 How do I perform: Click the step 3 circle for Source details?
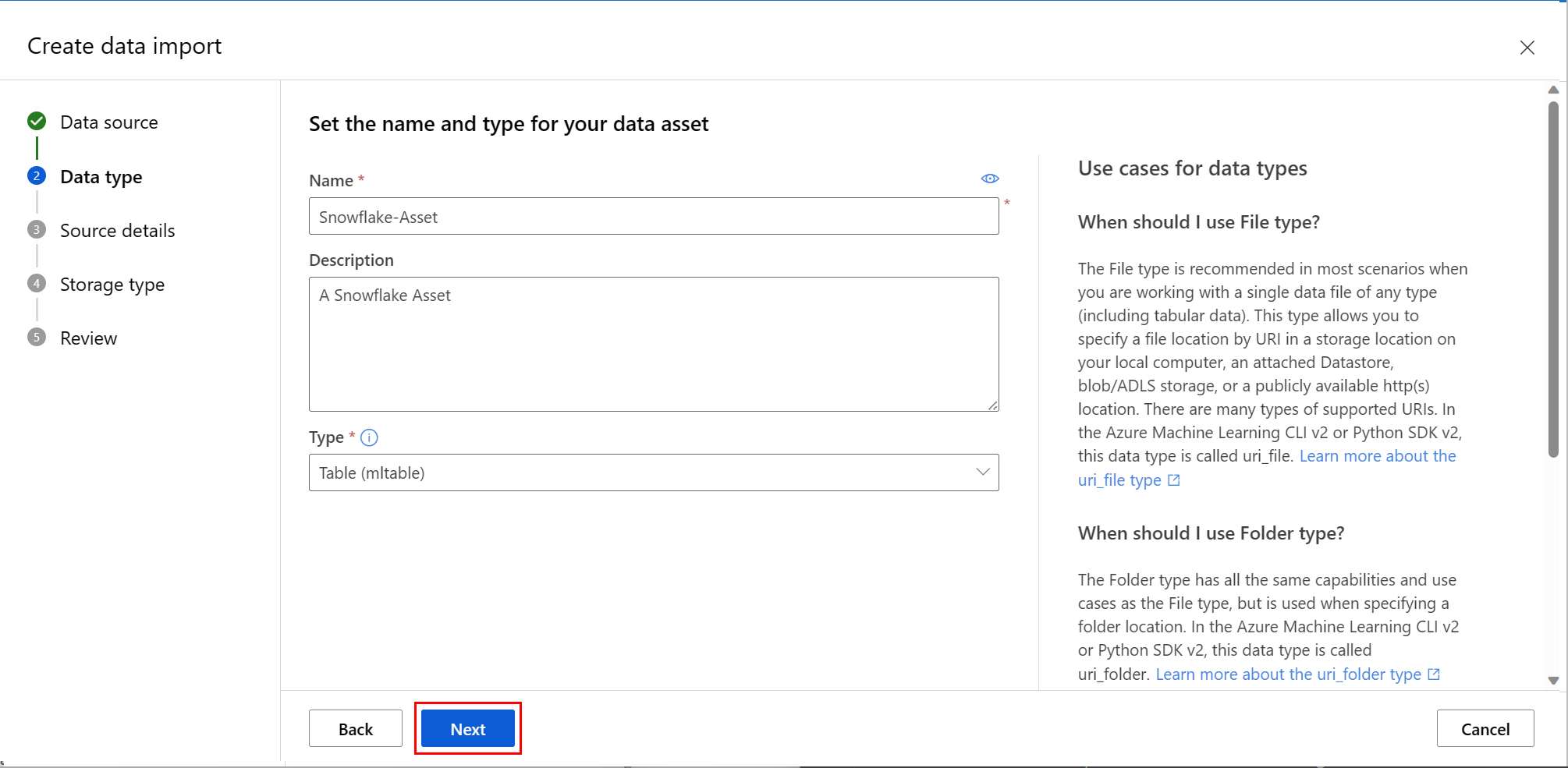tap(36, 230)
